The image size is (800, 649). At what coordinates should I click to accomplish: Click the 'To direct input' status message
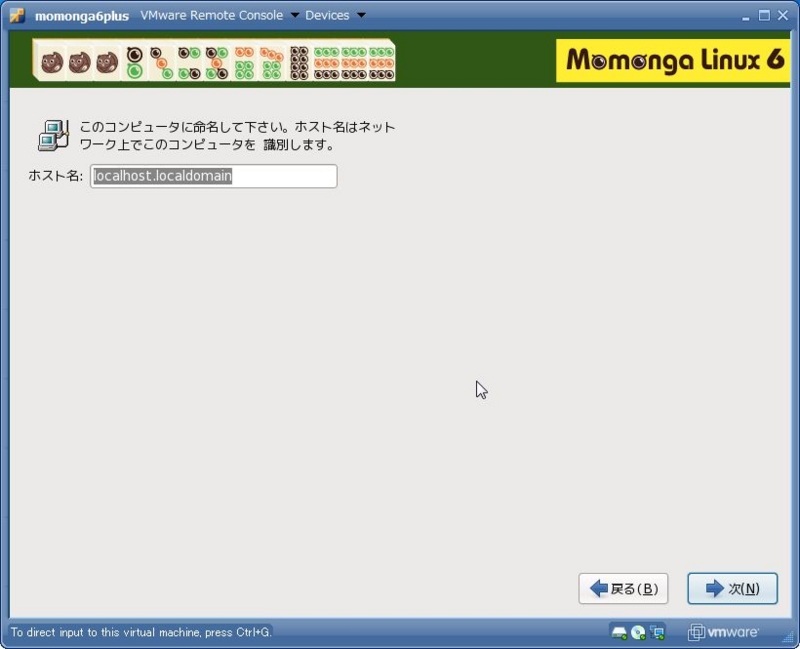141,632
